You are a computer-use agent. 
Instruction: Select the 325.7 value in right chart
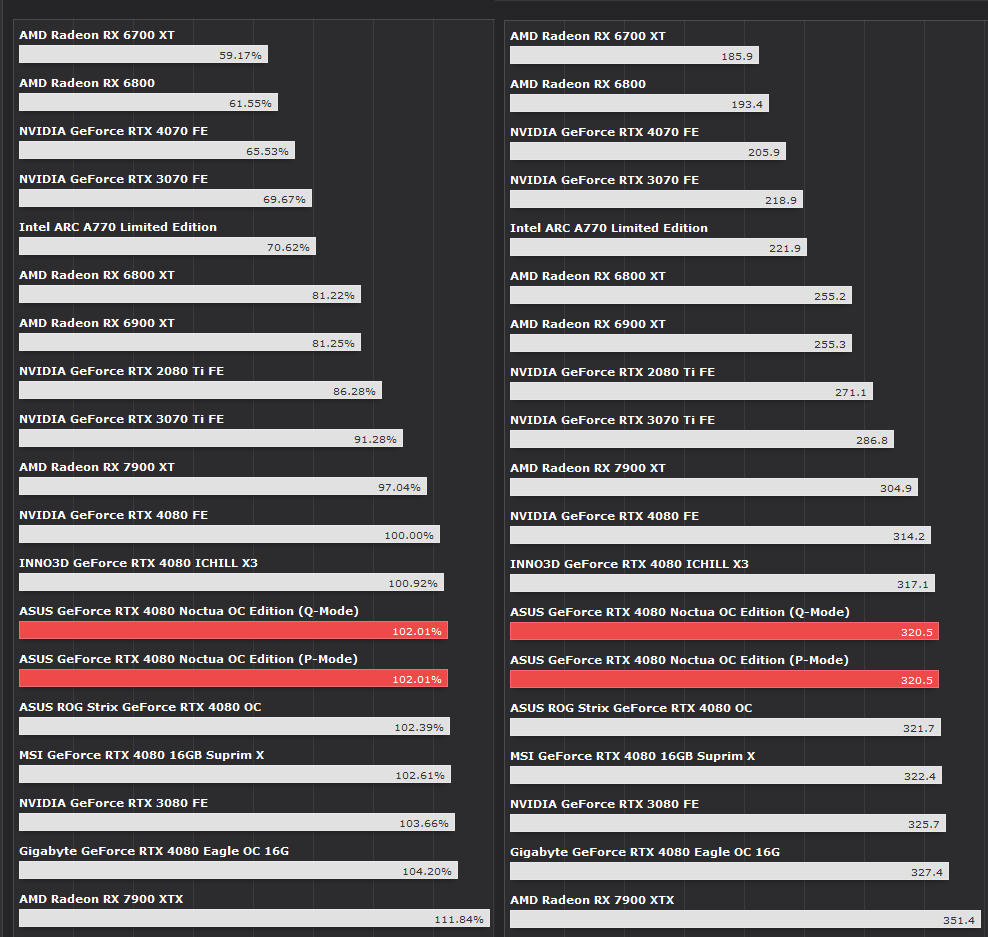click(923, 824)
